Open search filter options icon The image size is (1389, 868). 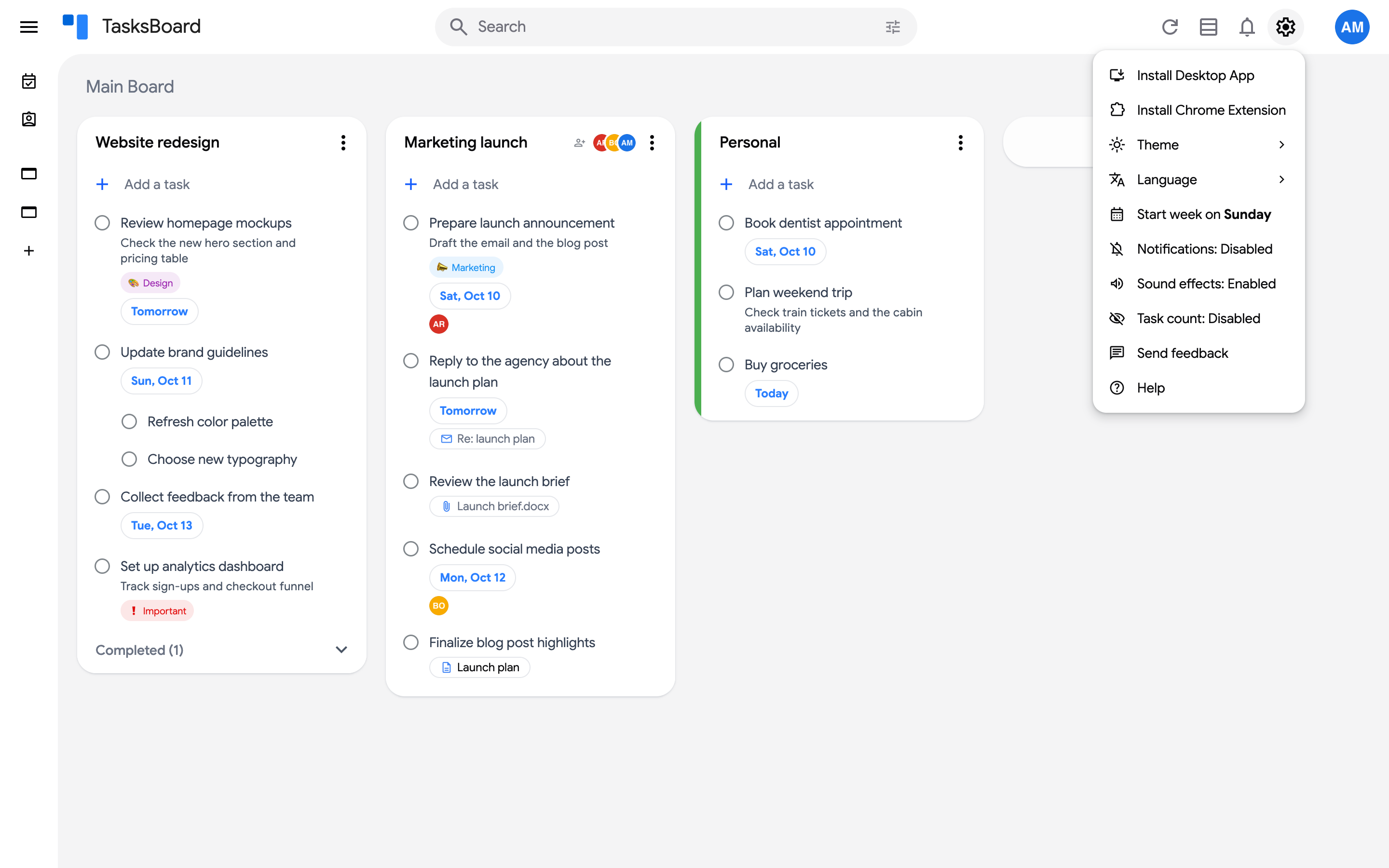tap(893, 27)
